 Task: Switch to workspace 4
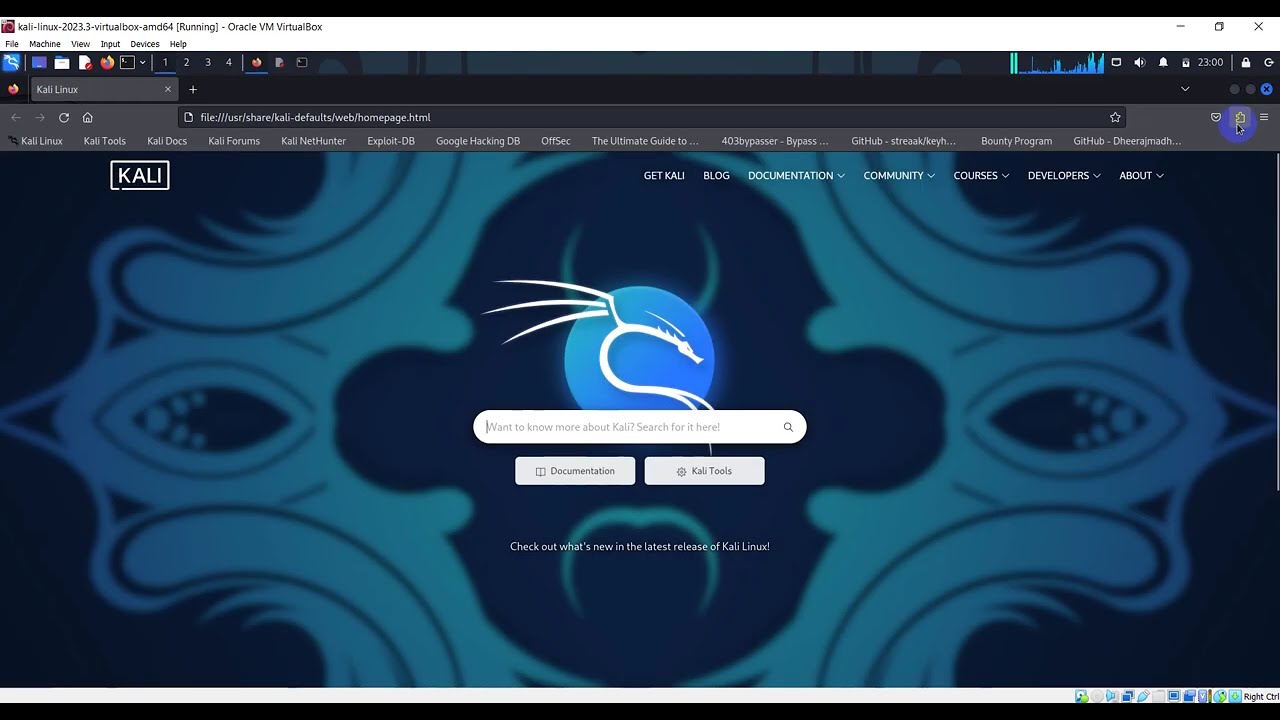(229, 62)
